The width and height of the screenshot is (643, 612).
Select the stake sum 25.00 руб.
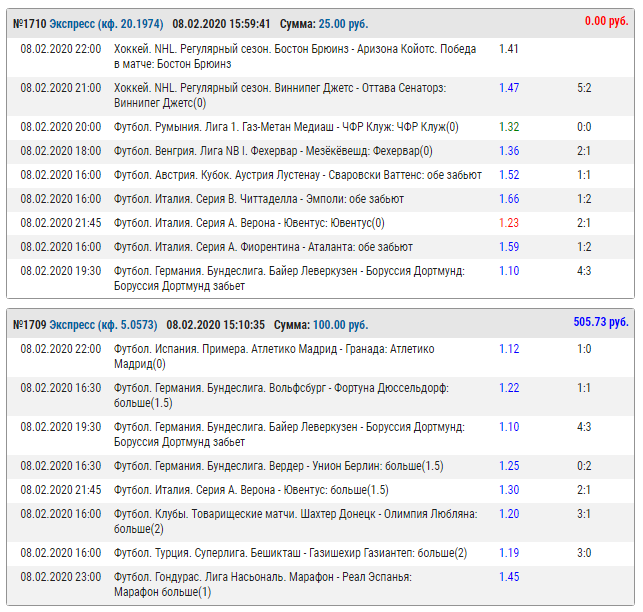click(343, 24)
